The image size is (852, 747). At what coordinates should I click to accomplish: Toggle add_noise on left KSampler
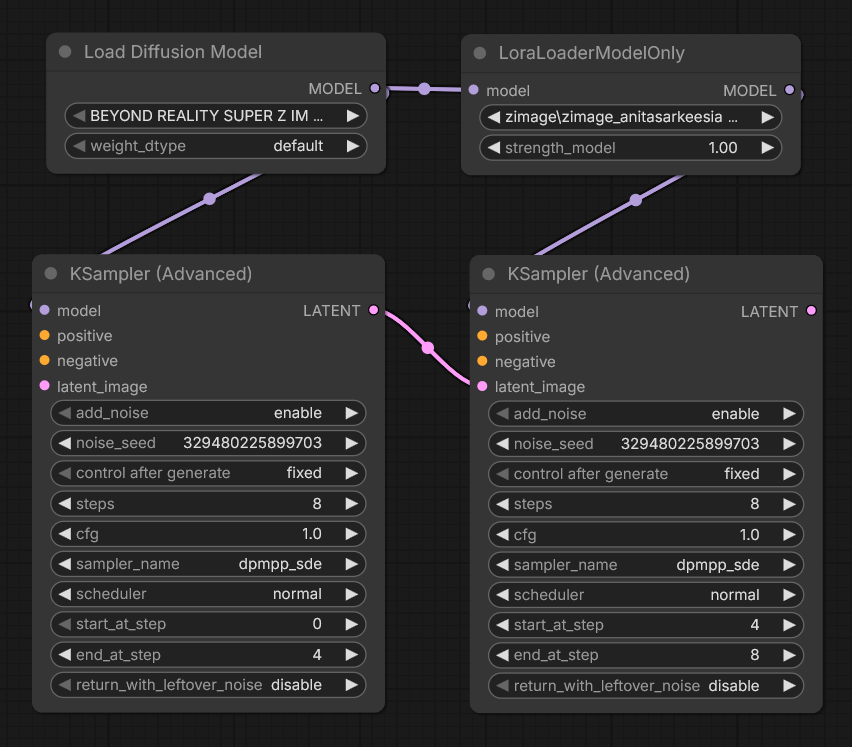tap(208, 413)
